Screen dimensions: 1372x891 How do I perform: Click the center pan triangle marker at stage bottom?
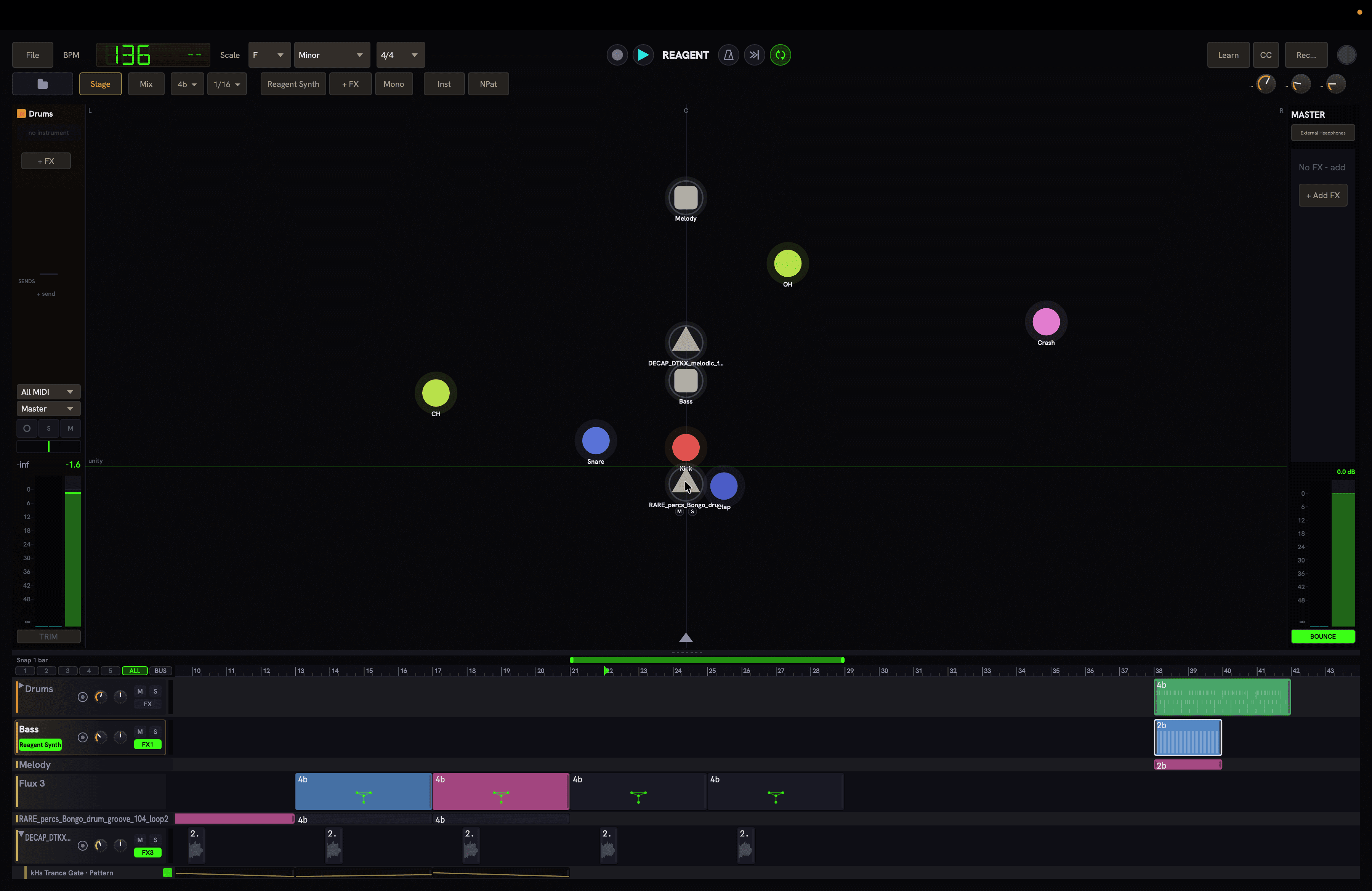tap(685, 637)
